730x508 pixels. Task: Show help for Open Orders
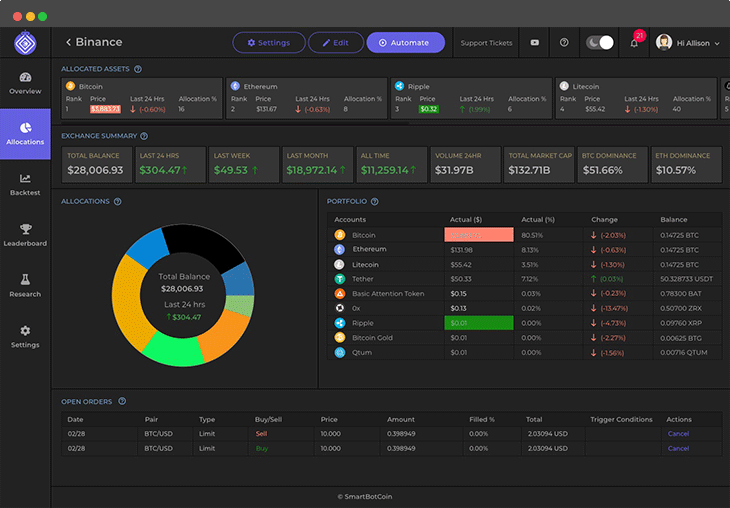coord(122,401)
